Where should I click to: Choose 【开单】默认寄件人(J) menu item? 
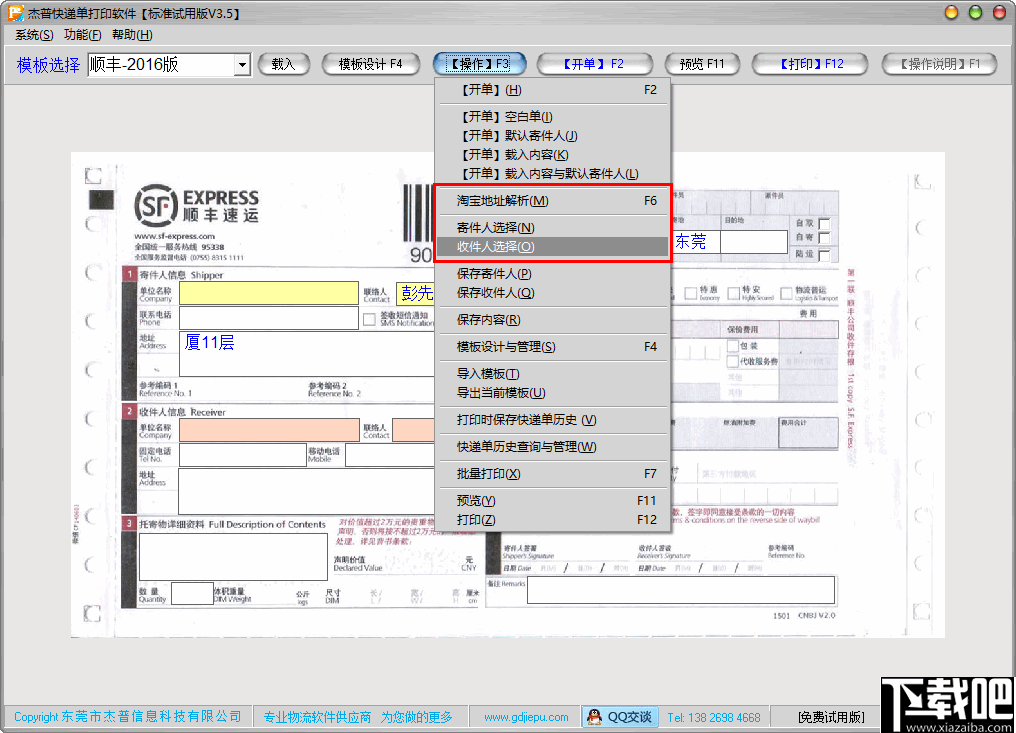pos(553,135)
